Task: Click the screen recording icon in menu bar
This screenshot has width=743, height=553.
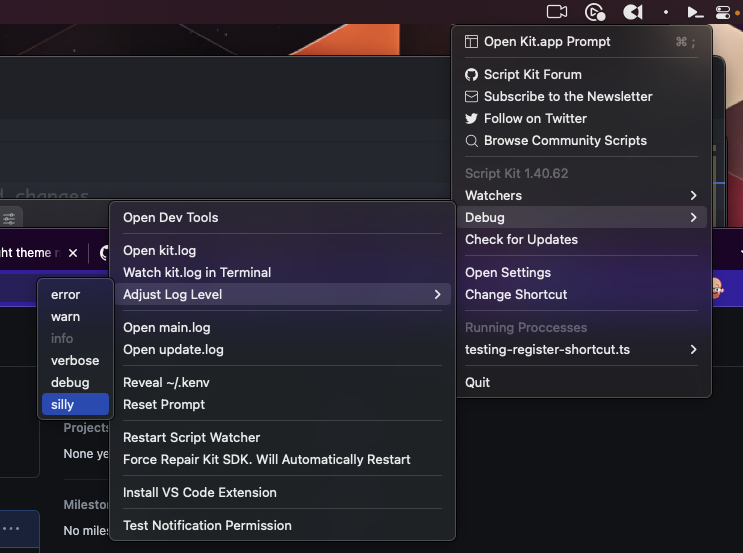Action: (x=595, y=12)
